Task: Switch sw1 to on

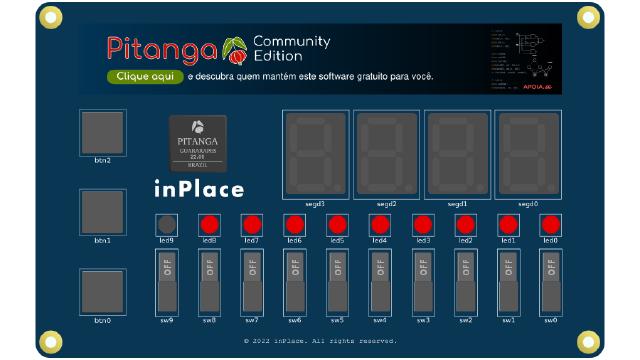Action: [x=509, y=282]
